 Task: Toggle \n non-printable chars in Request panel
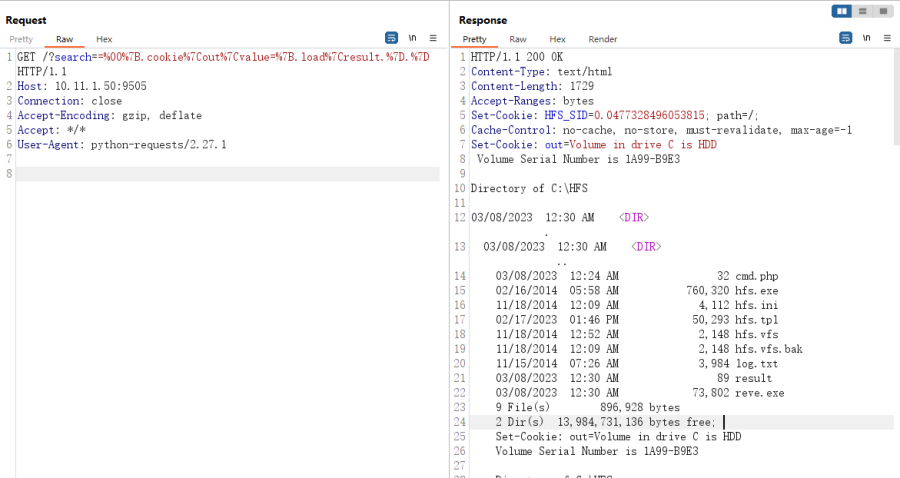point(412,38)
